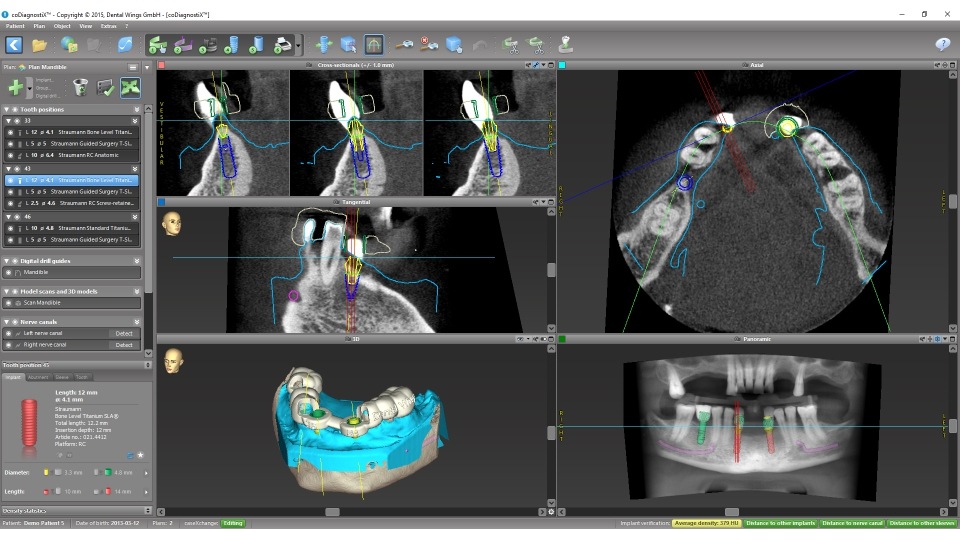Toggle visibility of 43 RC Screw-retained abutment
The height and width of the screenshot is (540, 960).
pyautogui.click(x=10, y=203)
